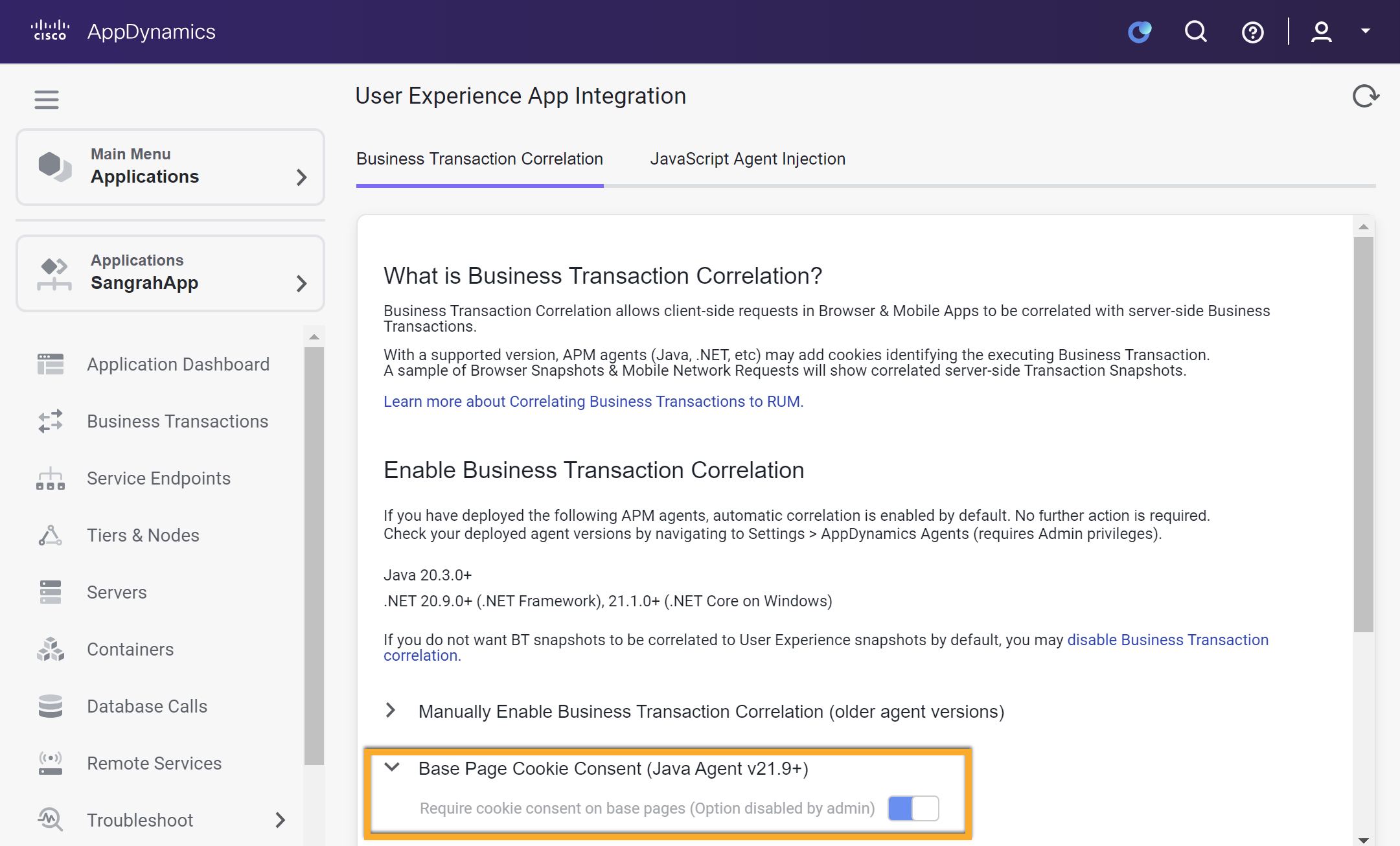Click the AppDynamics brand name
The height and width of the screenshot is (846, 1400).
coord(152,32)
